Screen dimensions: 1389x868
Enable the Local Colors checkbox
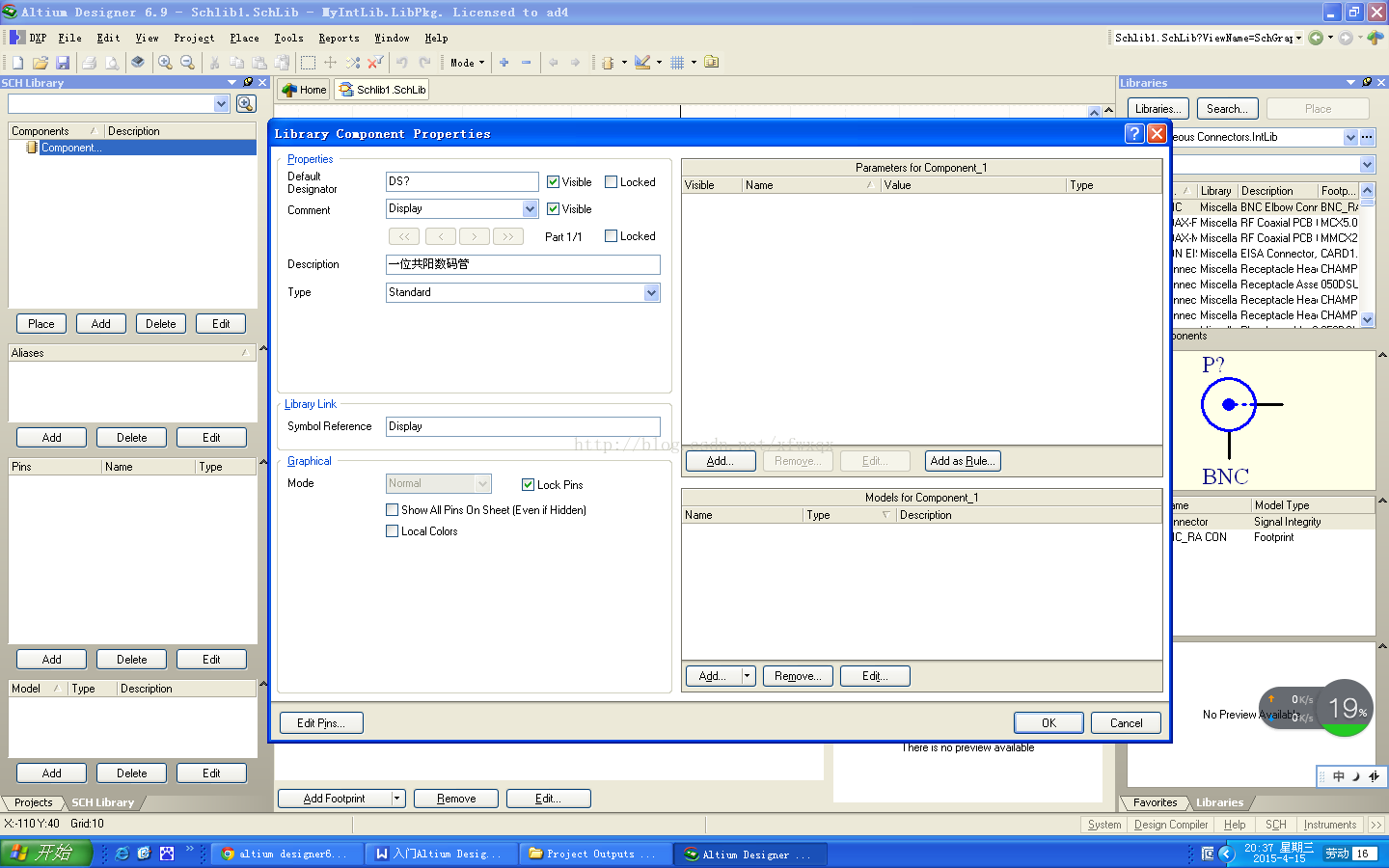(393, 531)
